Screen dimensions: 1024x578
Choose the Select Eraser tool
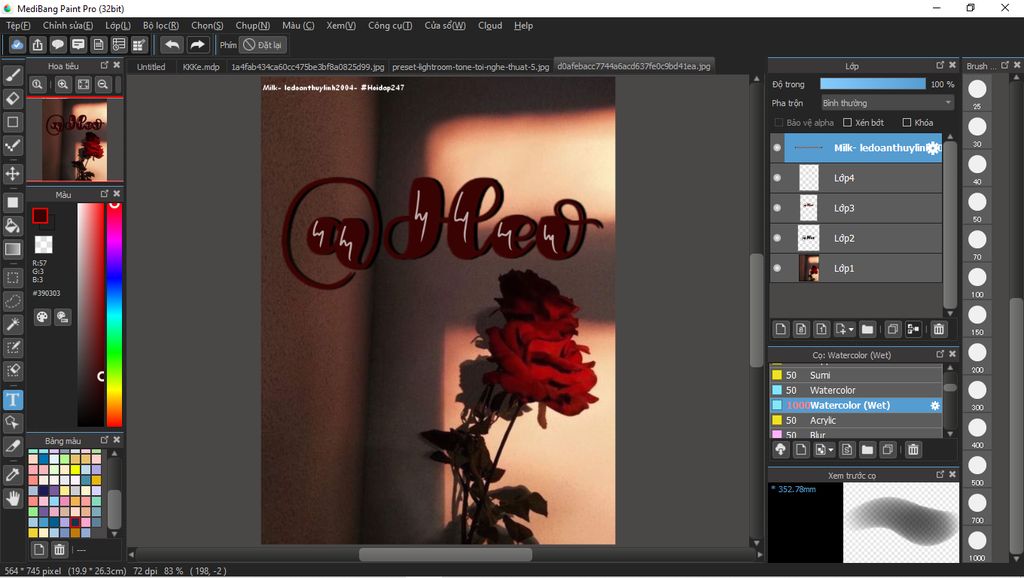(12, 370)
